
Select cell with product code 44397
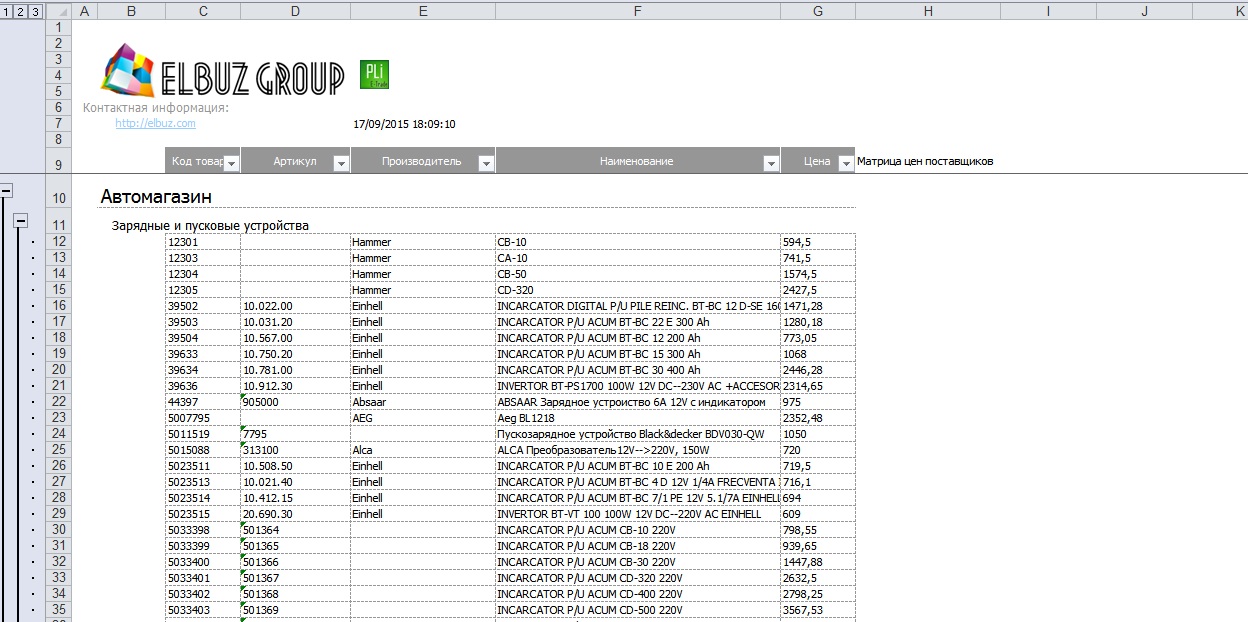point(203,402)
